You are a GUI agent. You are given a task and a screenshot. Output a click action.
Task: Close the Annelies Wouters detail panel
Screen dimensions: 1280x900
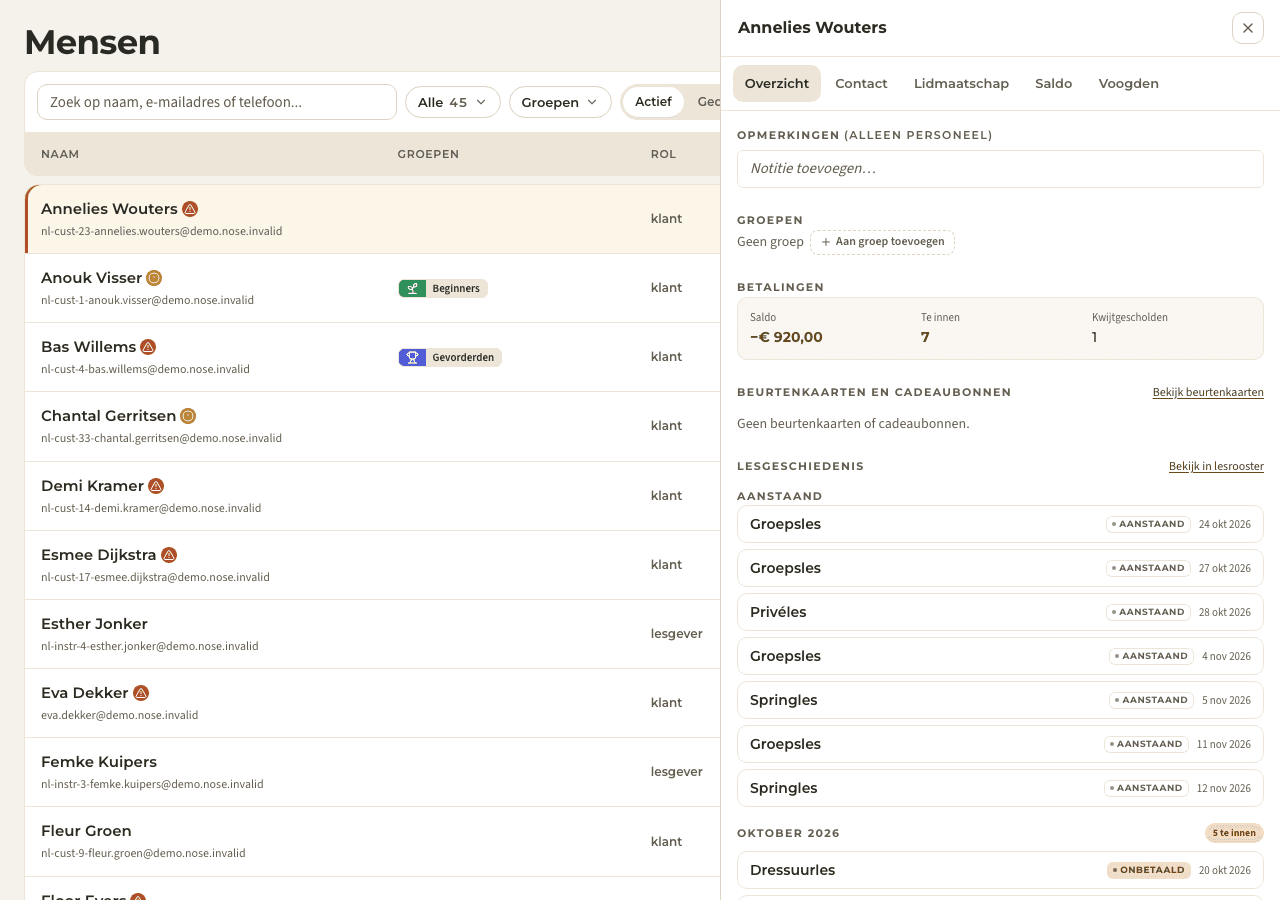(x=1248, y=28)
